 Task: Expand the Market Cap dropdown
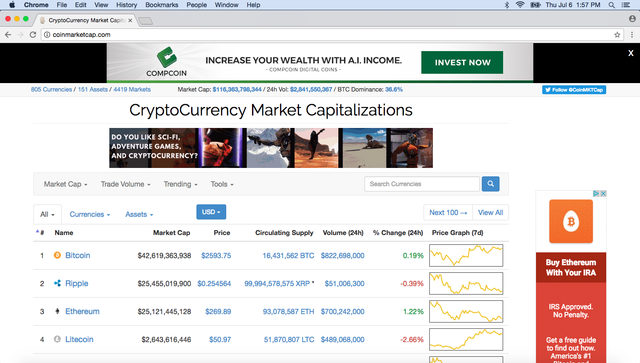65,184
